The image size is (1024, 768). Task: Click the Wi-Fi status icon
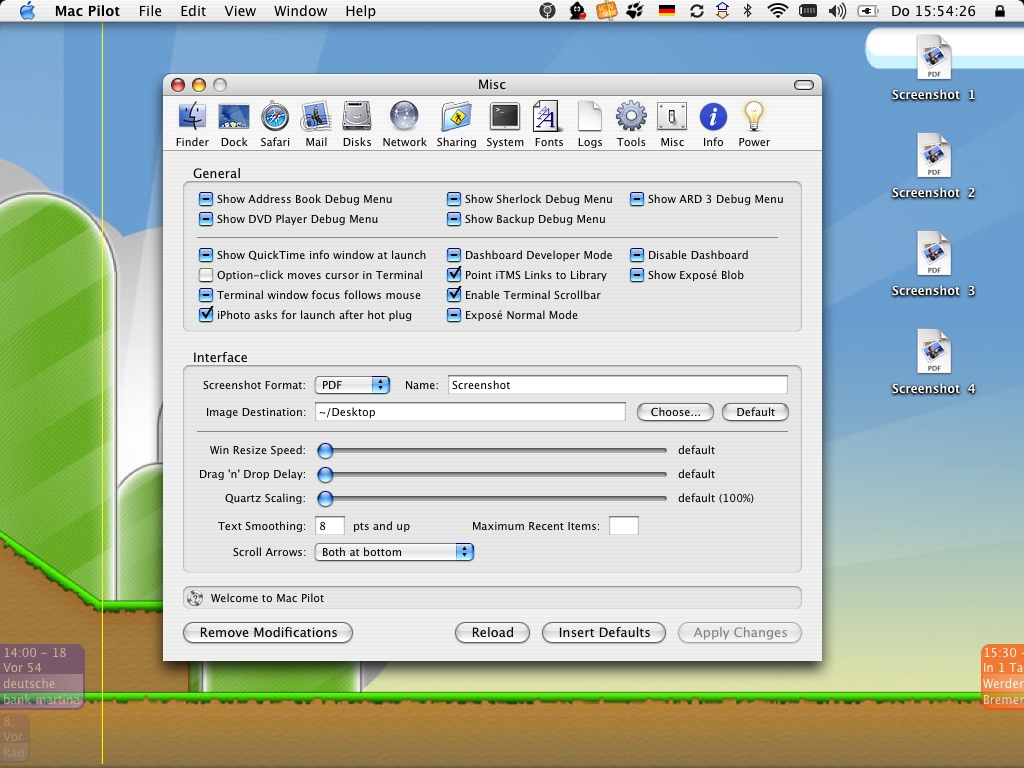[777, 11]
